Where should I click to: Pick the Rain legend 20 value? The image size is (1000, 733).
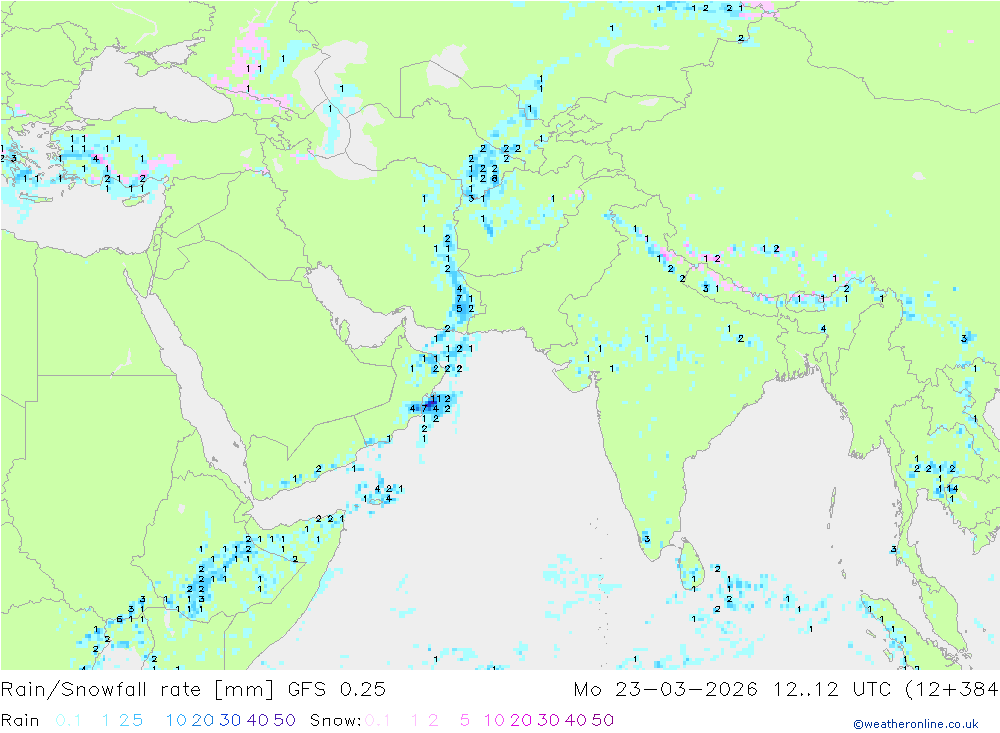(203, 720)
